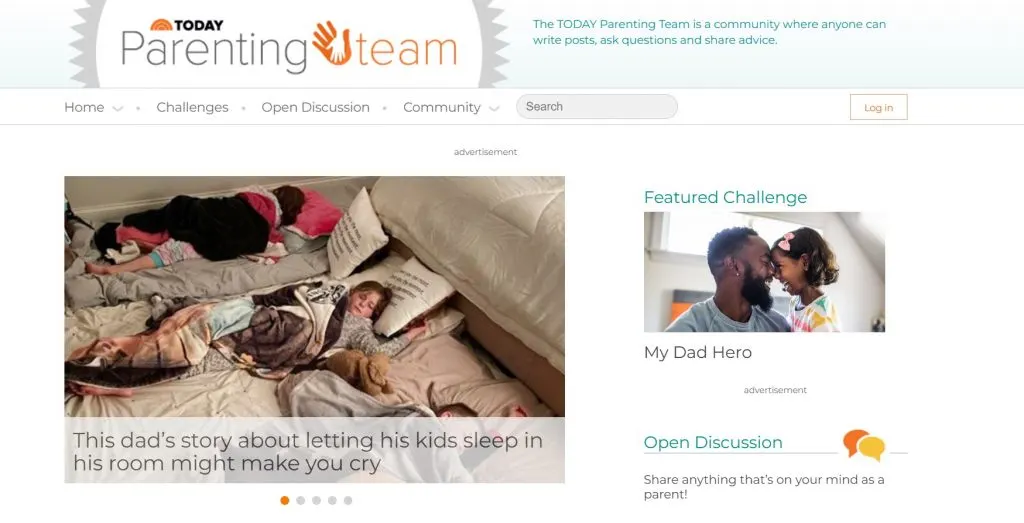Open the Challenges nav item
Image resolution: width=1024 pixels, height=523 pixels.
(x=192, y=107)
